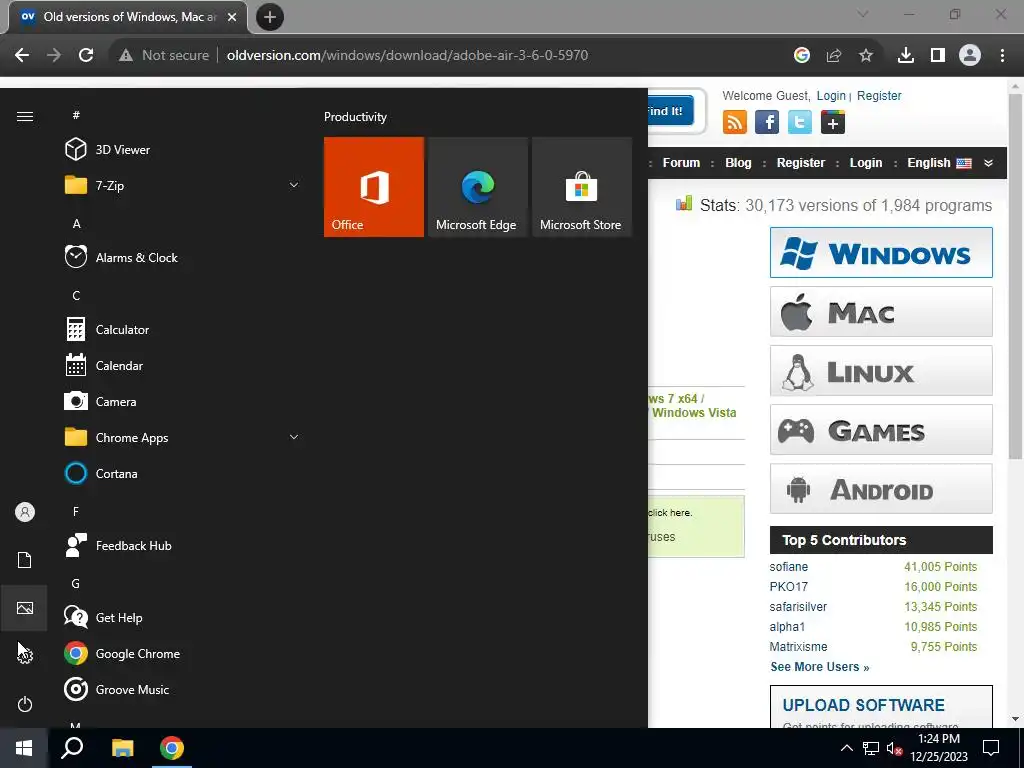
Task: Expand the 7-Zip folder
Action: tap(294, 185)
